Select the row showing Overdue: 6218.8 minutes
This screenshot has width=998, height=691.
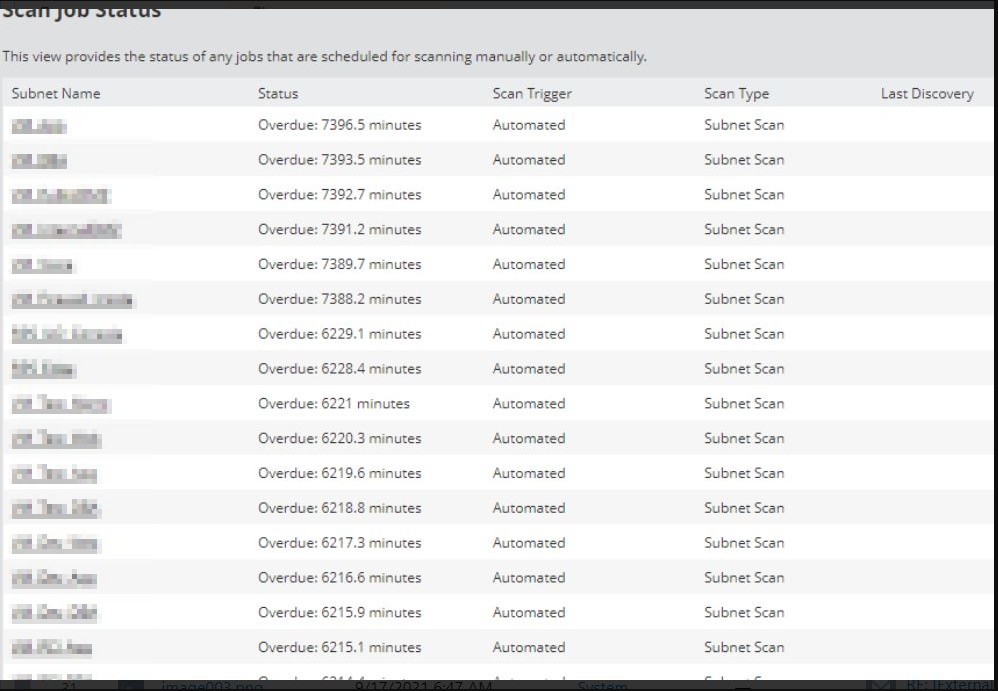tap(340, 507)
